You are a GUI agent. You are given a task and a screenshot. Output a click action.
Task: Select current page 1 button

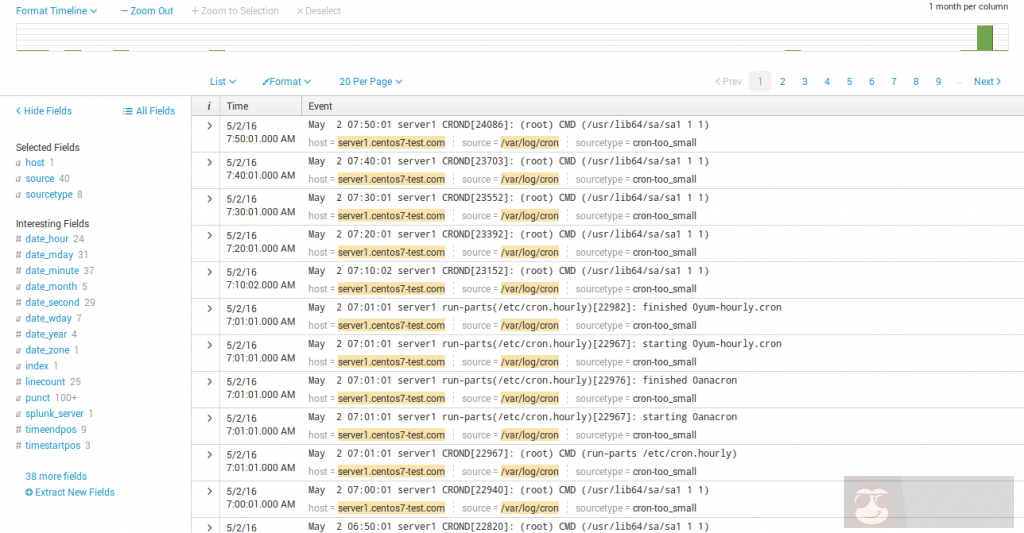pyautogui.click(x=760, y=82)
